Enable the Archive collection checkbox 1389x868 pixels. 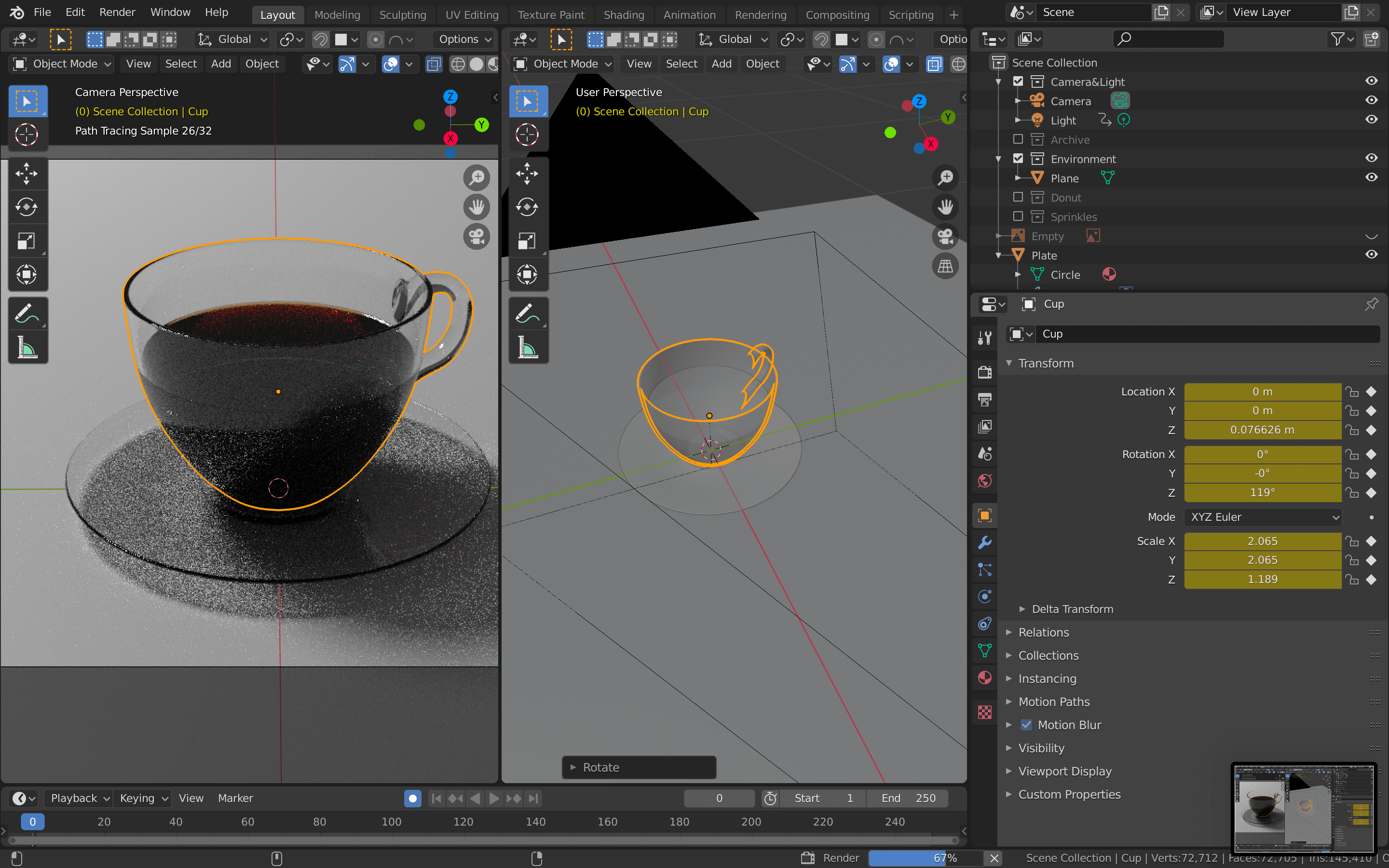1018,139
